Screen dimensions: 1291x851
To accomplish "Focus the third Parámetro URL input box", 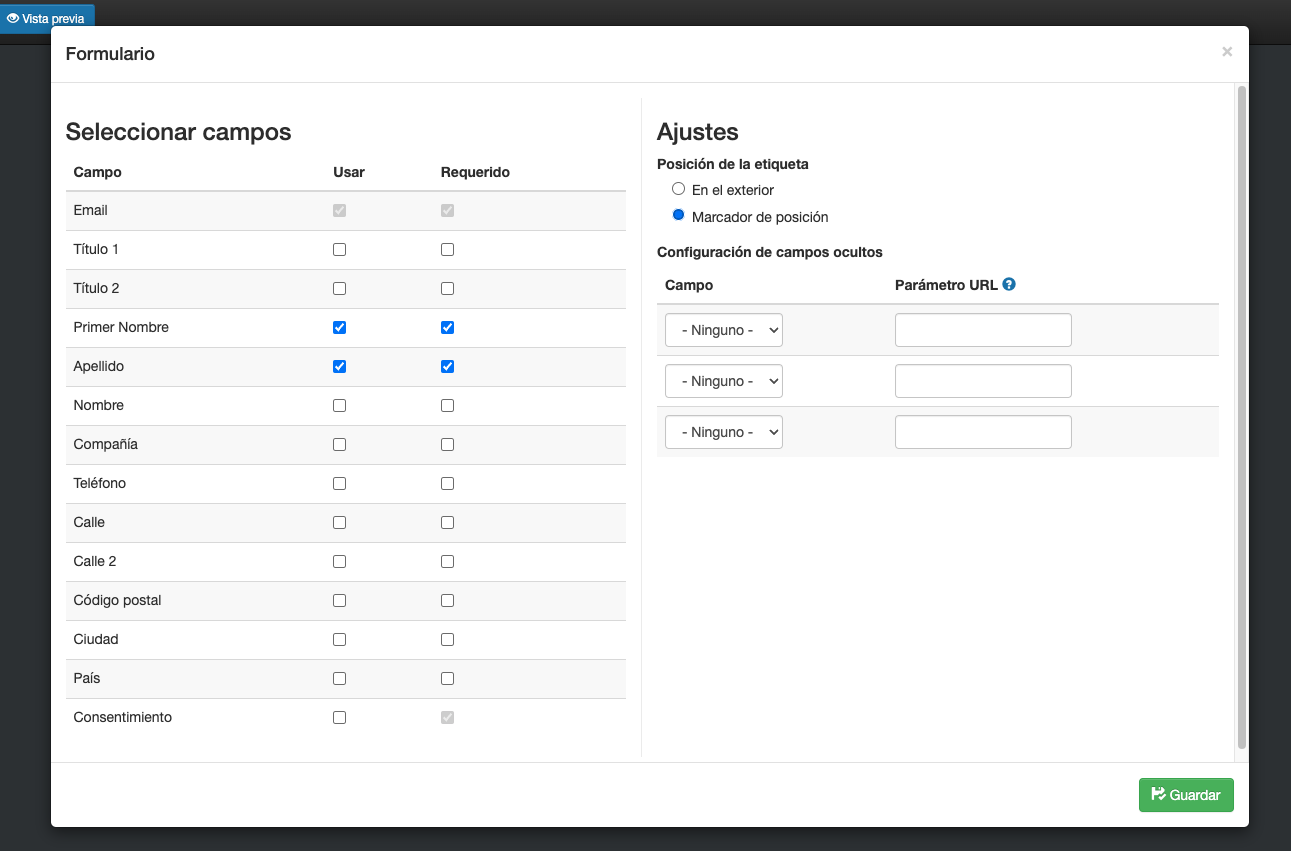I will point(983,432).
